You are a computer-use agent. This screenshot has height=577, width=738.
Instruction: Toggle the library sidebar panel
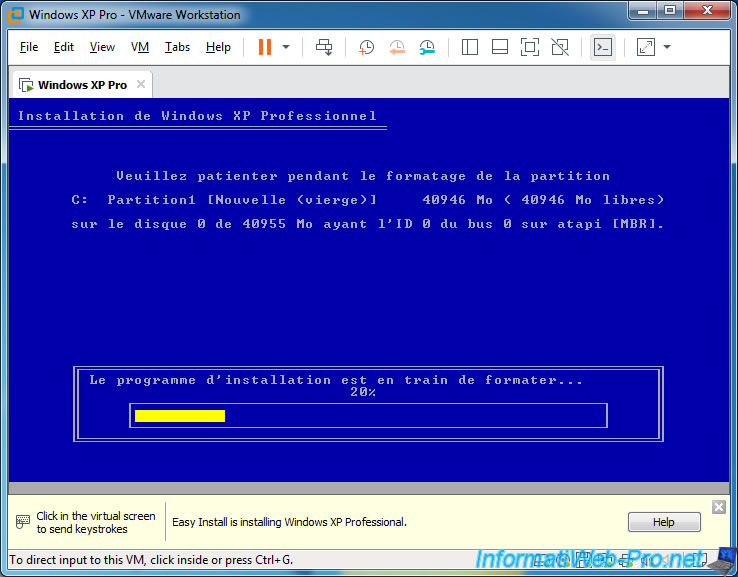(470, 47)
